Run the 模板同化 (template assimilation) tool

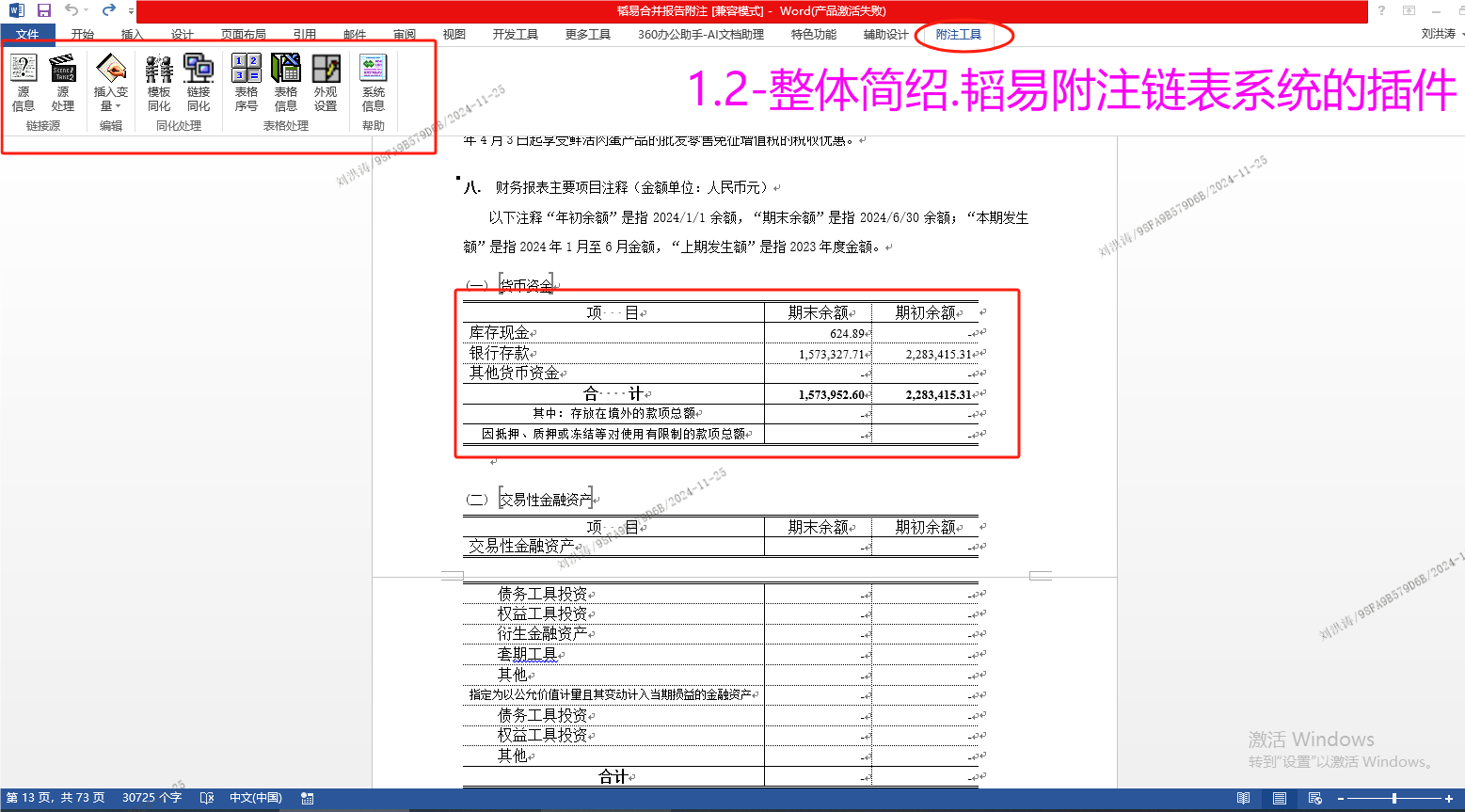159,83
